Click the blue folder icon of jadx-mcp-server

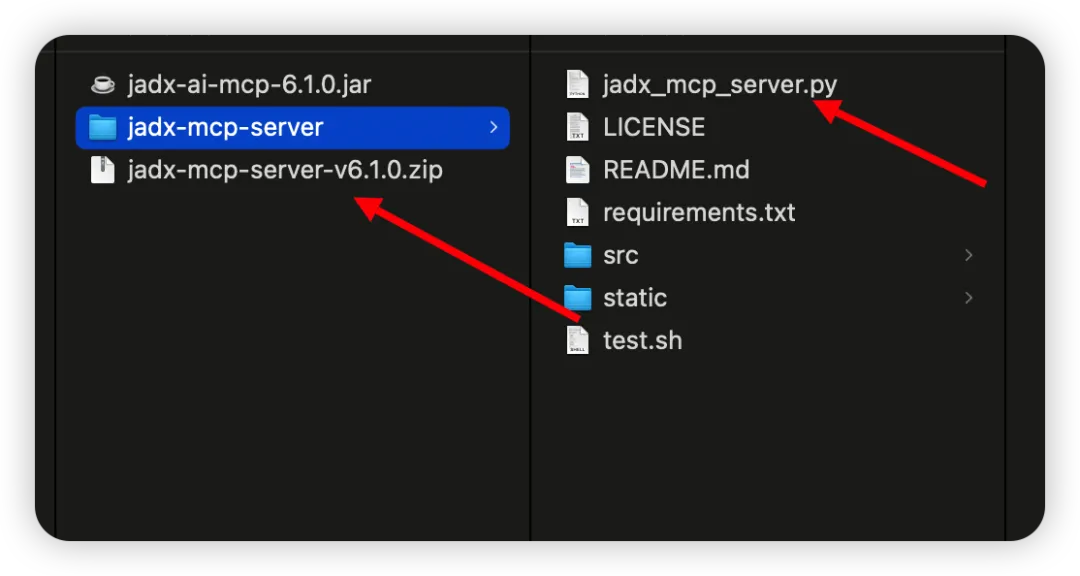[103, 127]
